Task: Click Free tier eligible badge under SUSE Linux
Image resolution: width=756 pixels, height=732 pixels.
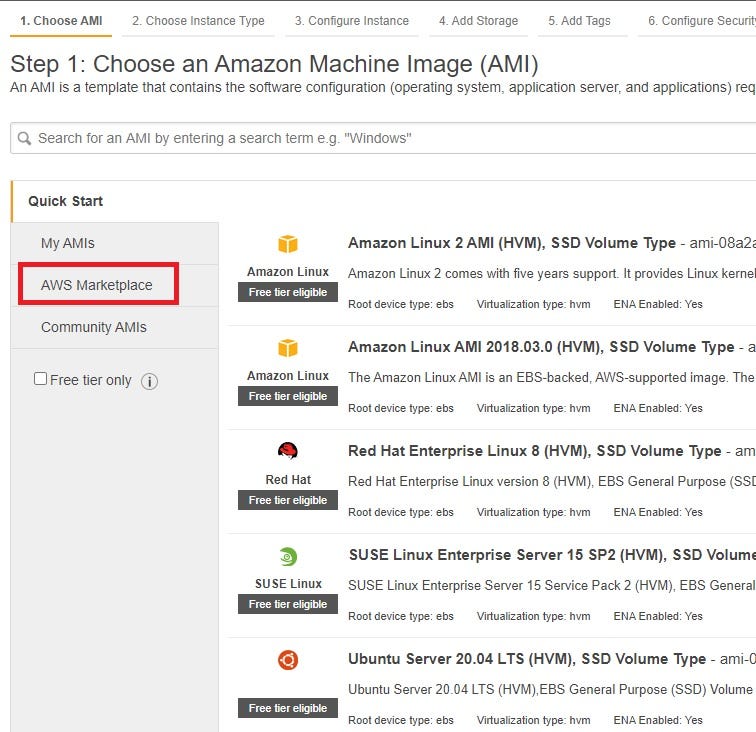Action: click(288, 604)
